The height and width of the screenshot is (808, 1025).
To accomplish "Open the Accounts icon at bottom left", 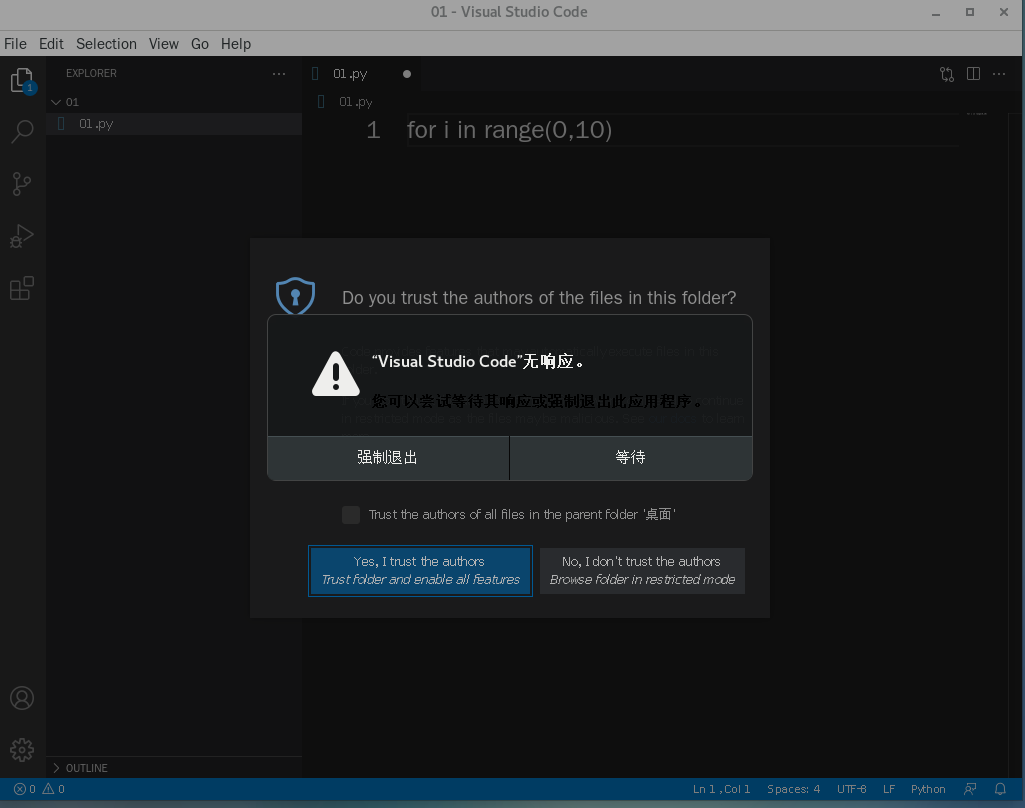I will pos(22,697).
